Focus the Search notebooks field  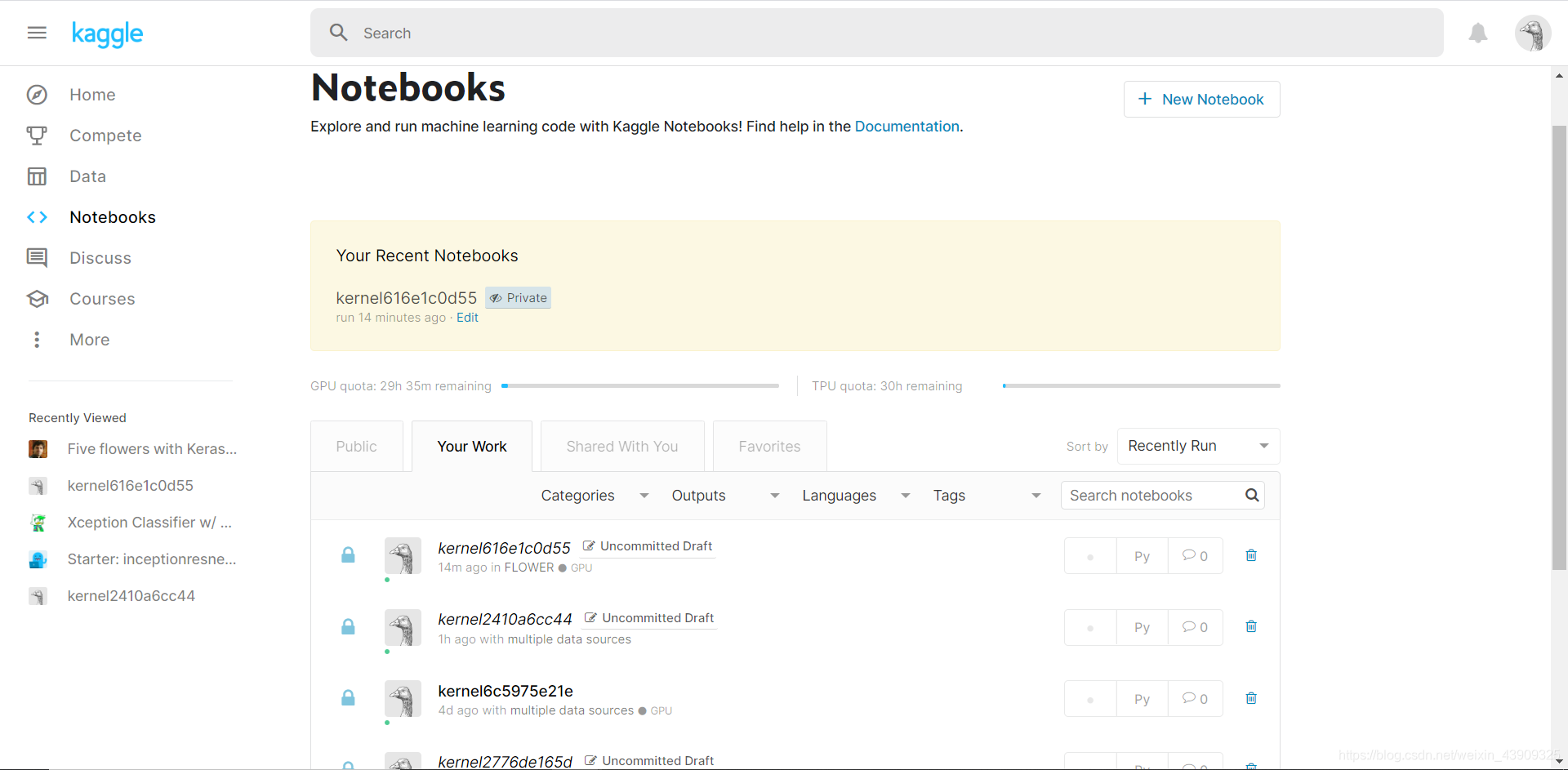click(x=1162, y=495)
